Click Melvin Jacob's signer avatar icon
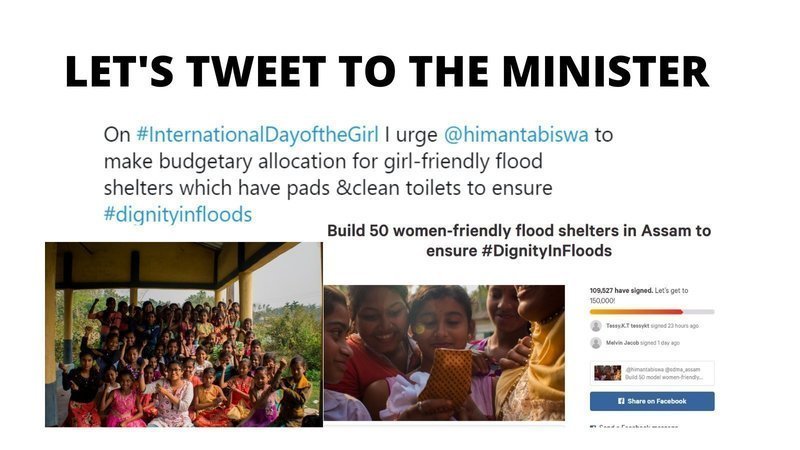800x450 pixels. coord(596,342)
